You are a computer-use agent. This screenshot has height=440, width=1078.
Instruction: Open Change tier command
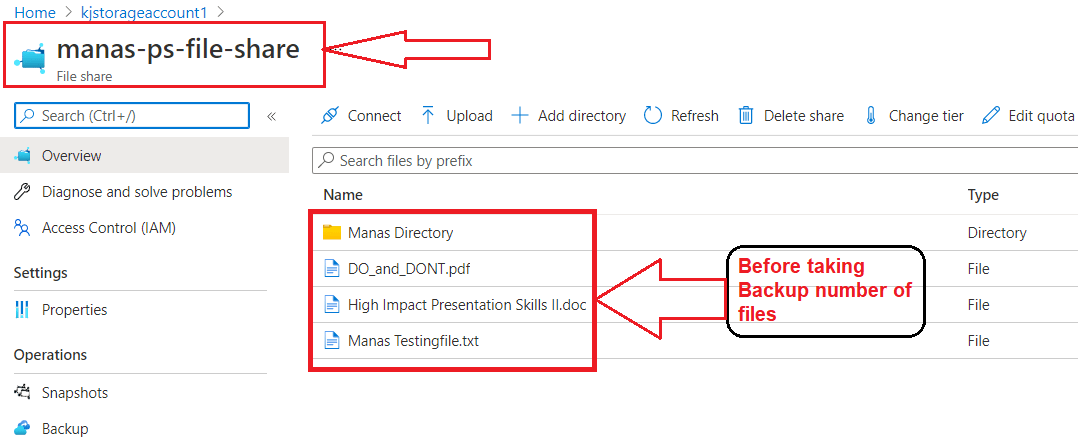[926, 116]
